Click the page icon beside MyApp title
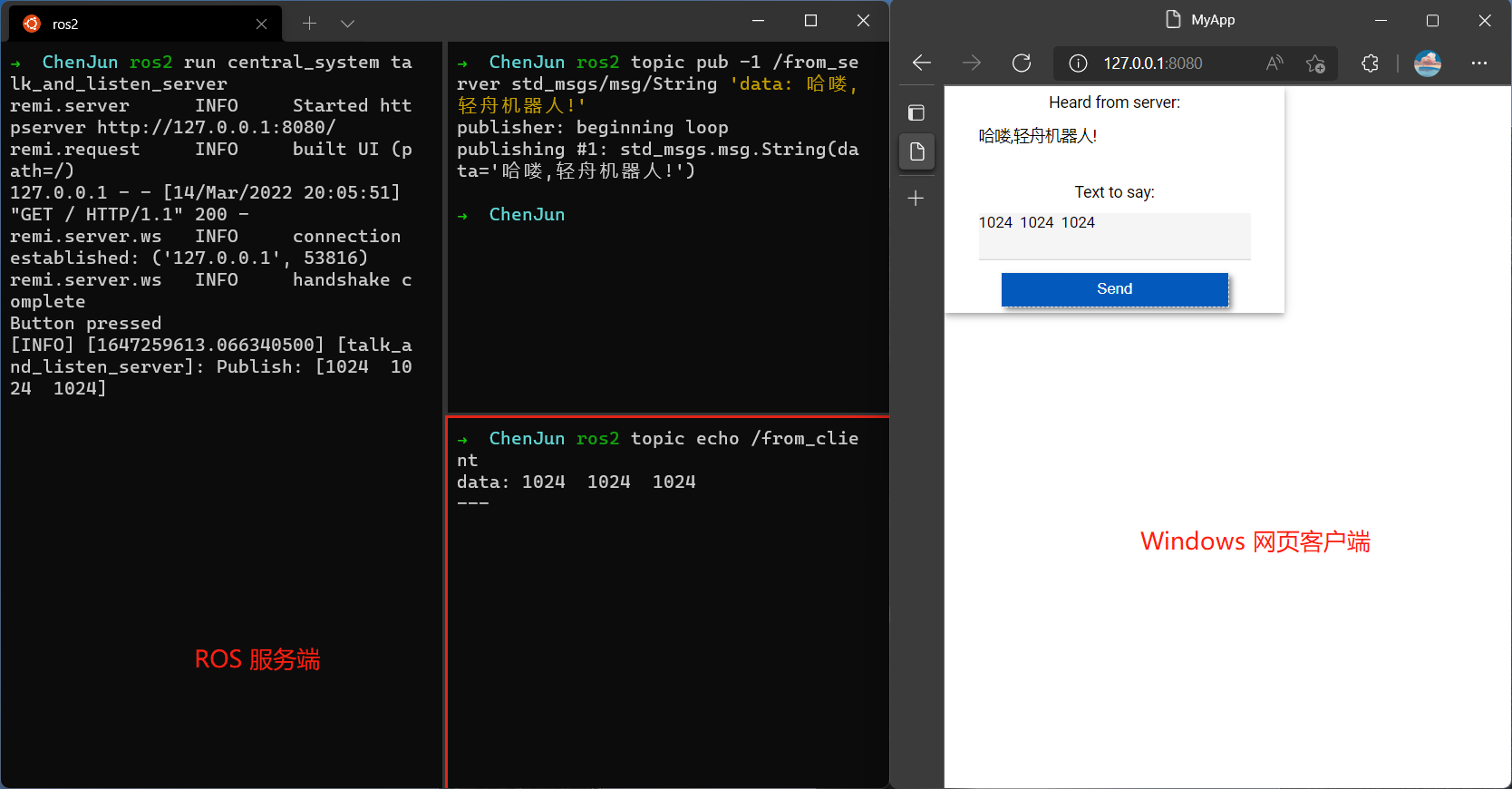 (x=1173, y=20)
